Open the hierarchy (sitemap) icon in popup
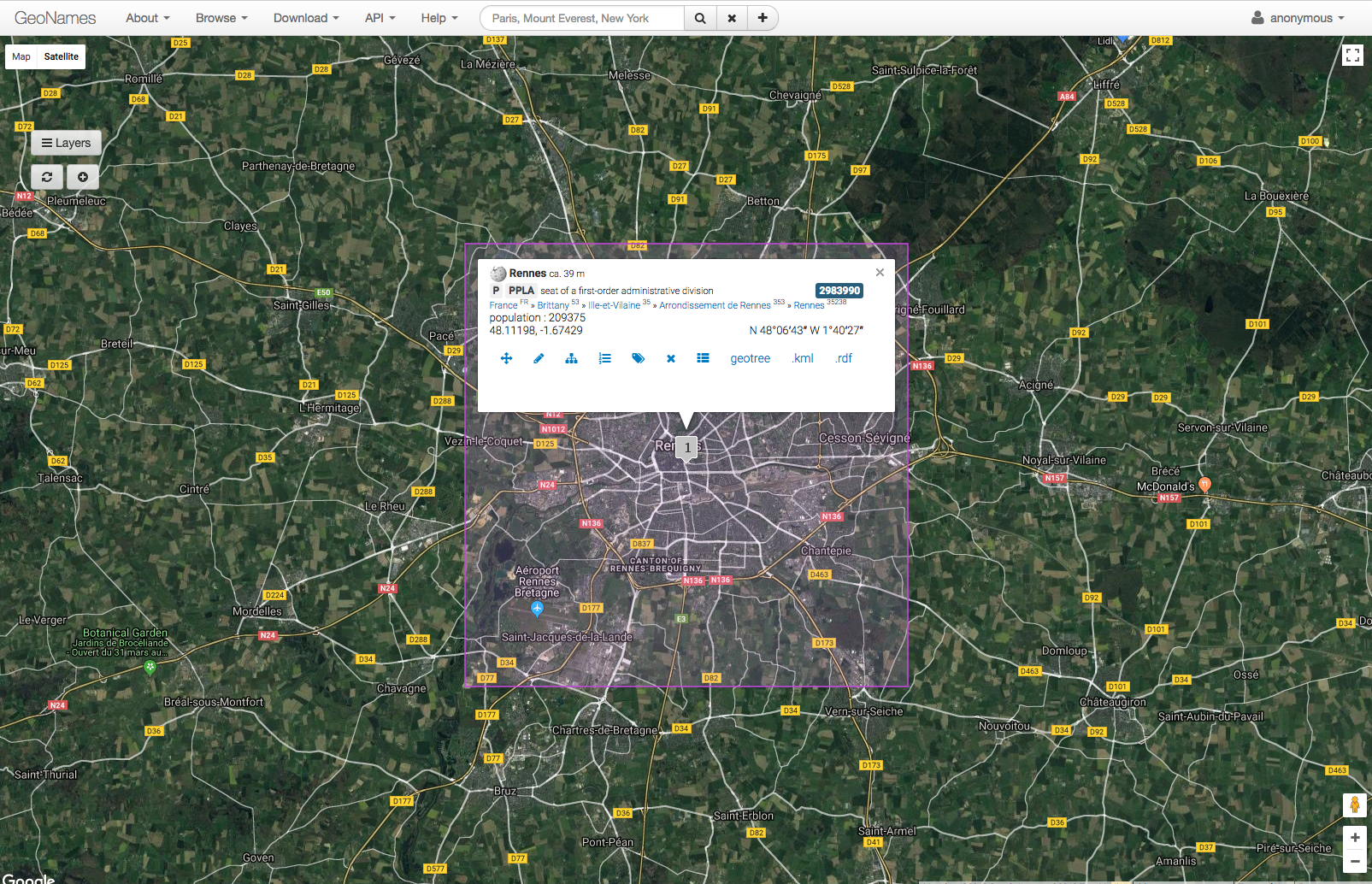 [x=571, y=358]
